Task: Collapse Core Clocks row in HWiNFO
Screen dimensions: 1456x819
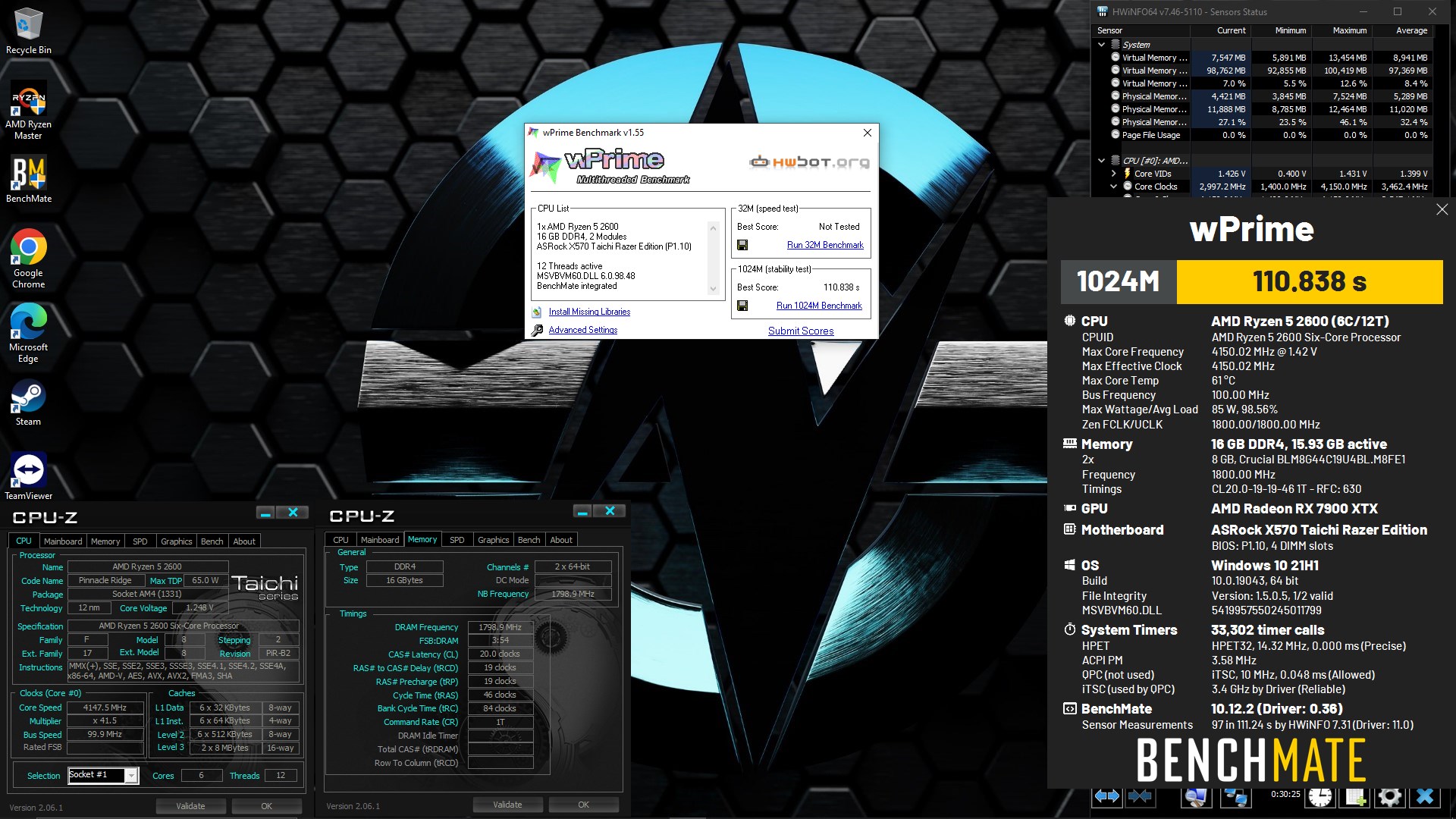Action: 1113,187
